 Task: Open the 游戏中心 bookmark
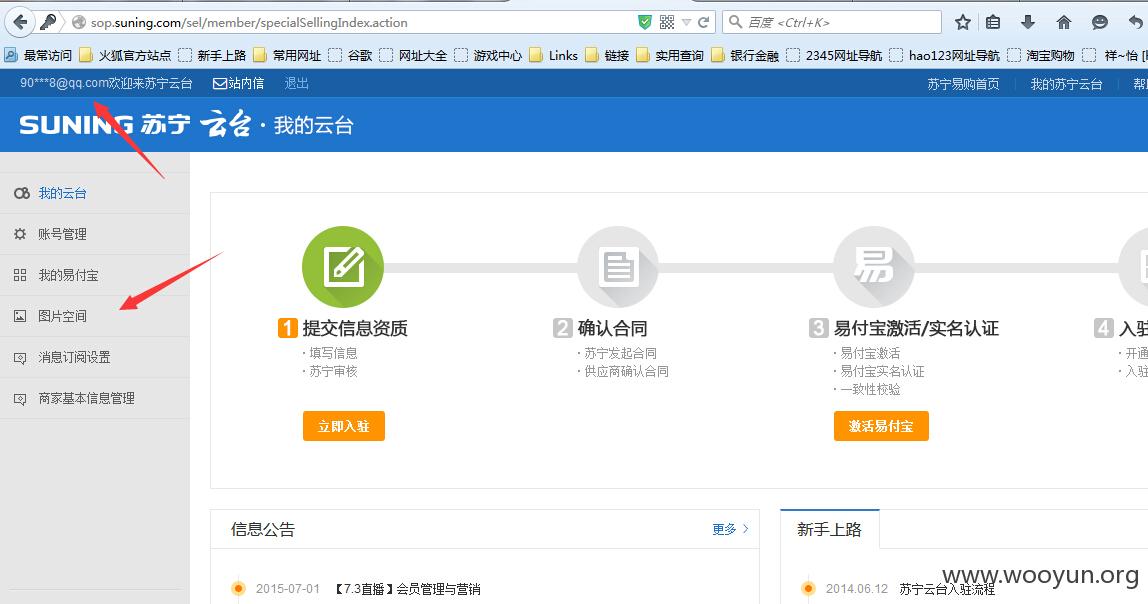(x=488, y=55)
